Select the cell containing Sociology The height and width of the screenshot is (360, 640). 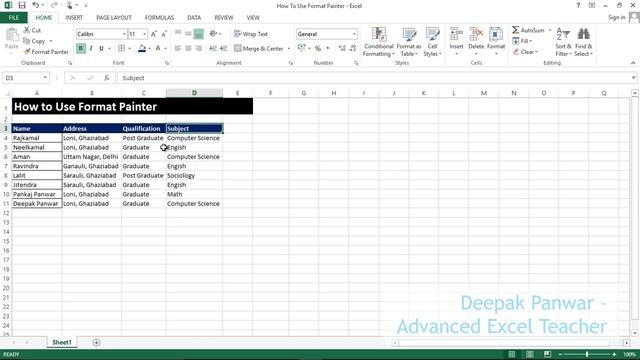point(194,176)
